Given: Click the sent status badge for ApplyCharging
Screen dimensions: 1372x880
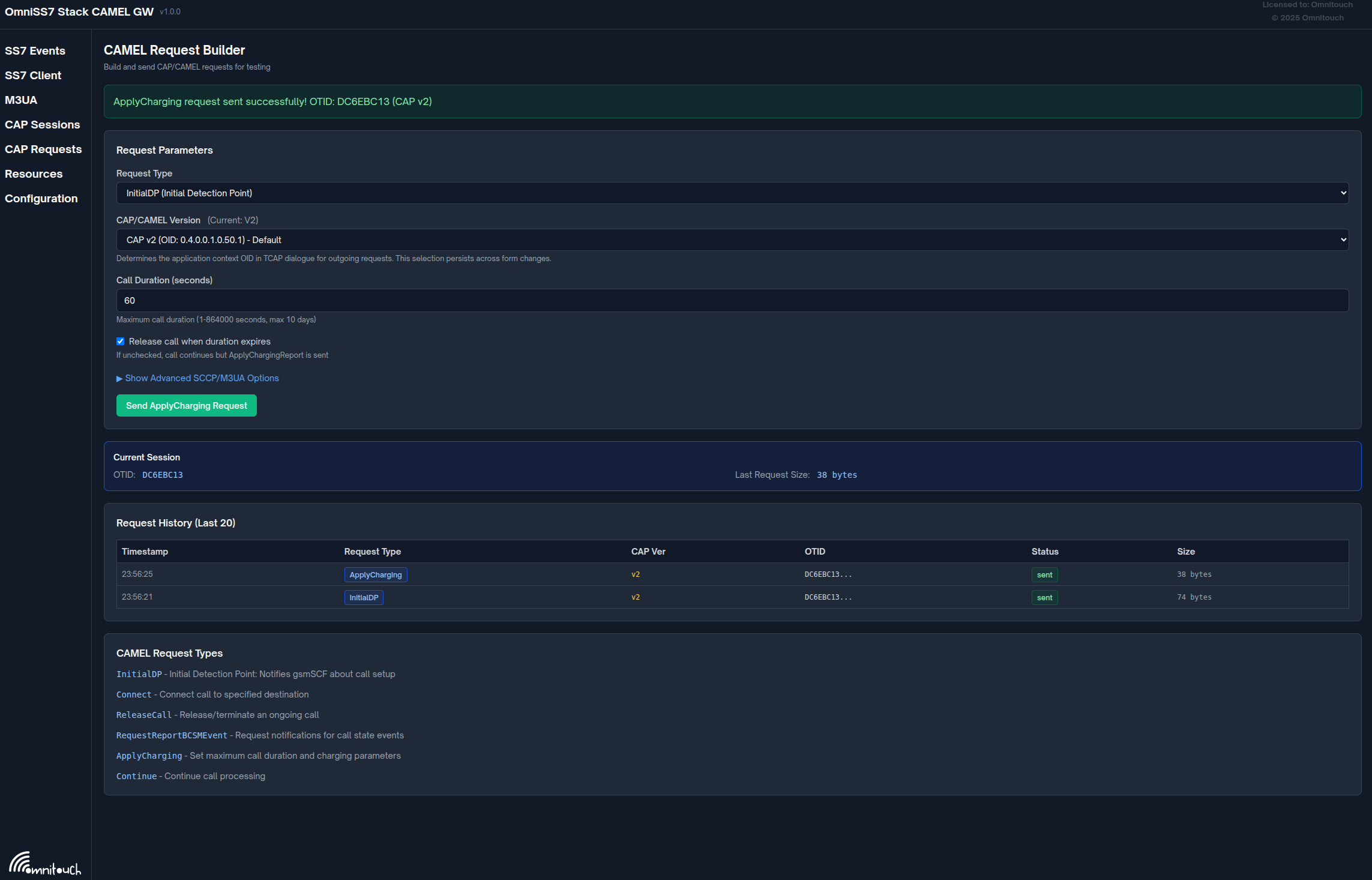Looking at the screenshot, I should click(1044, 574).
